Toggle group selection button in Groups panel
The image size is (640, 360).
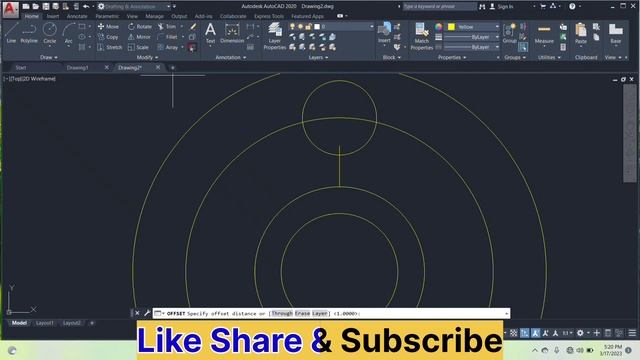click(523, 47)
